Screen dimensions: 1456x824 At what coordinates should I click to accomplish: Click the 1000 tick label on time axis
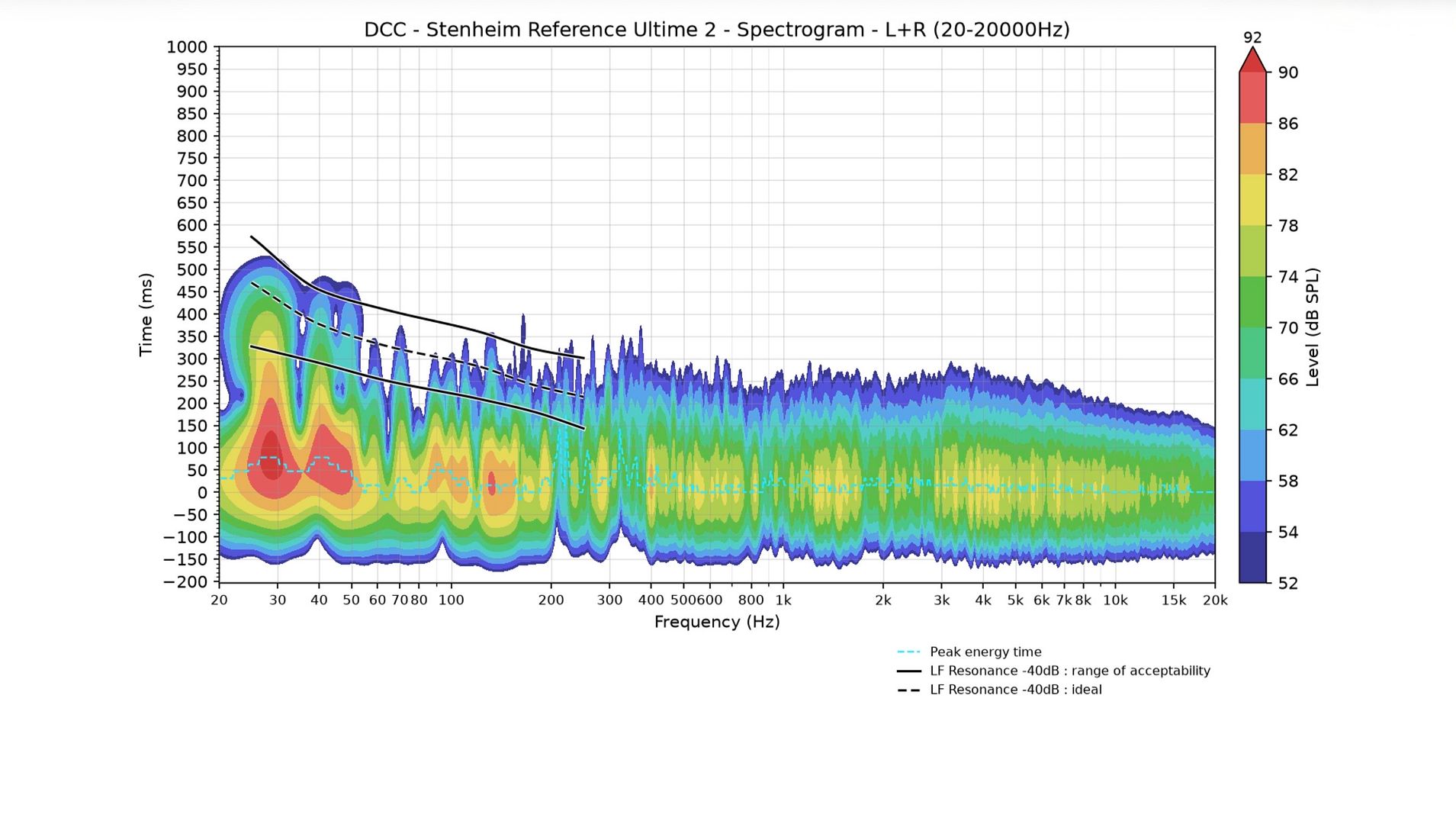tap(187, 47)
